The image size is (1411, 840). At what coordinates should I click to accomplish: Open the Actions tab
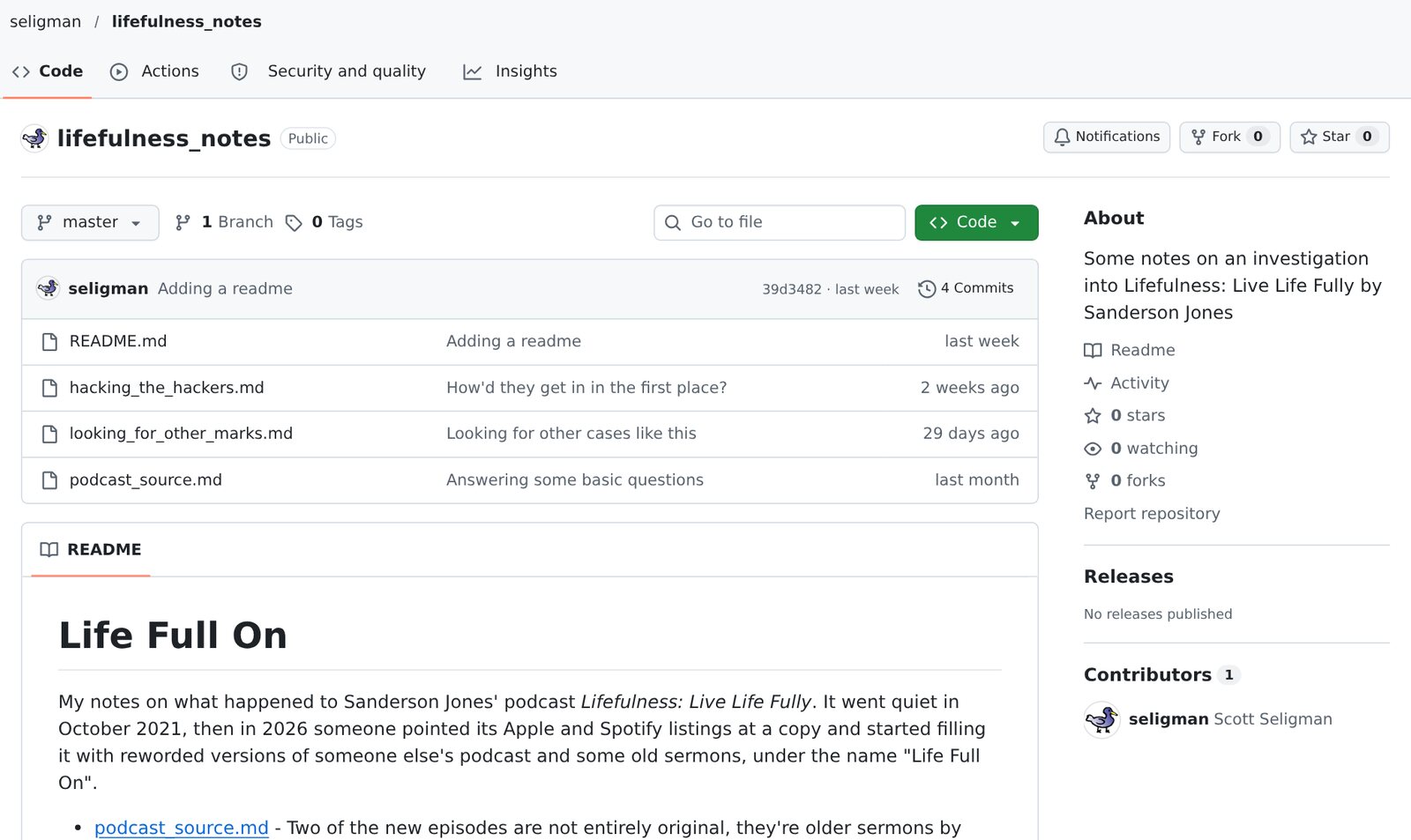pos(154,71)
